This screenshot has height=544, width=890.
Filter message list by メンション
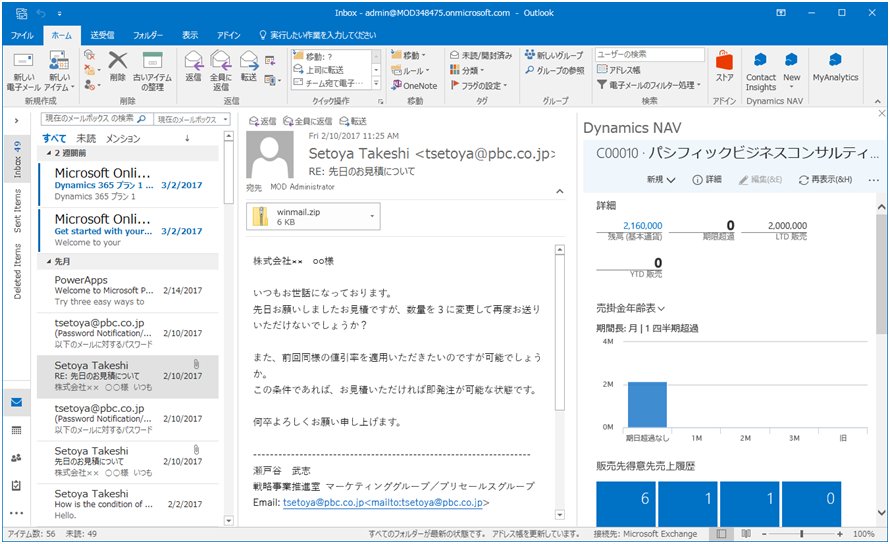click(x=123, y=138)
